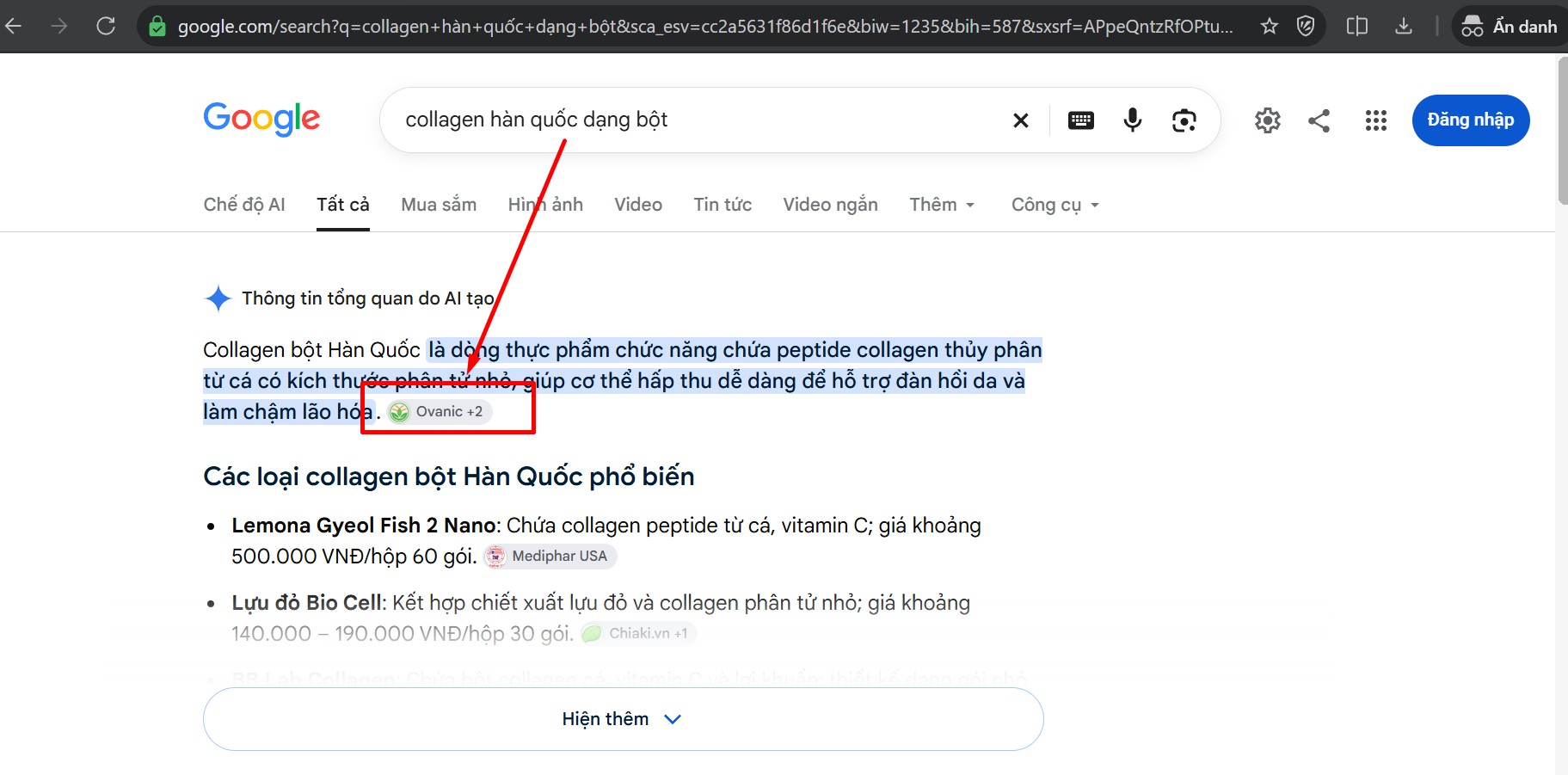Open the on-screen keyboard input tool
1568x775 pixels.
pyautogui.click(x=1081, y=120)
